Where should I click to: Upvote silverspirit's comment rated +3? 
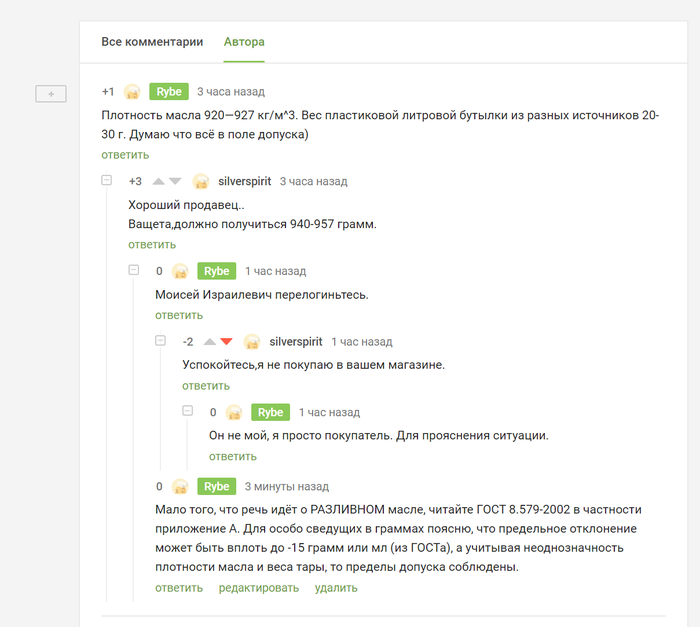tap(158, 181)
